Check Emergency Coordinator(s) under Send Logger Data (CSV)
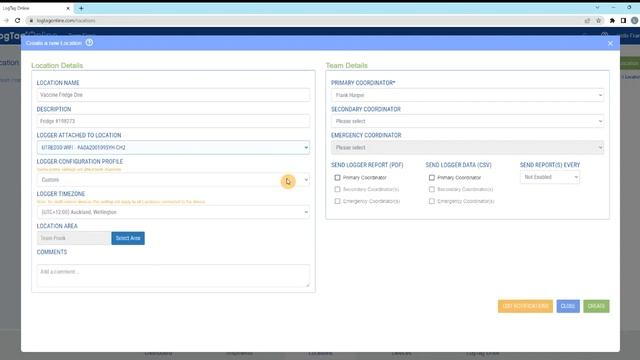This screenshot has width=640, height=360. (x=431, y=201)
